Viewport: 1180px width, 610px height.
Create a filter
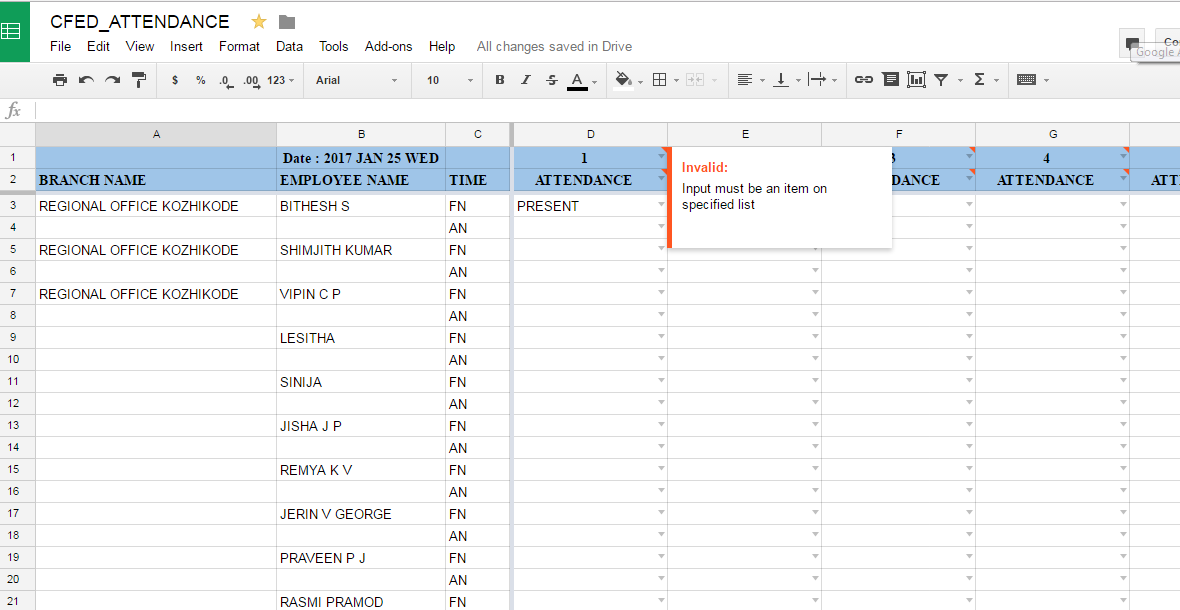click(942, 80)
